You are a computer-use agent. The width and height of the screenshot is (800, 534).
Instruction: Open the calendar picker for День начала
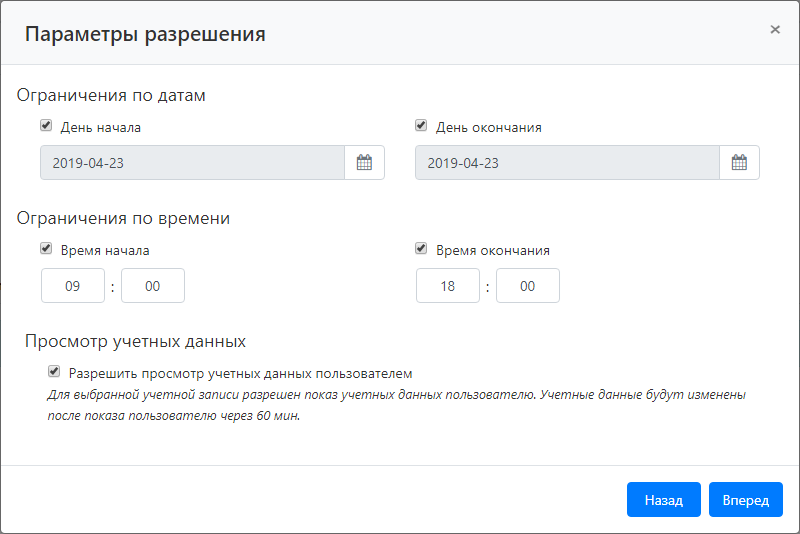364,163
